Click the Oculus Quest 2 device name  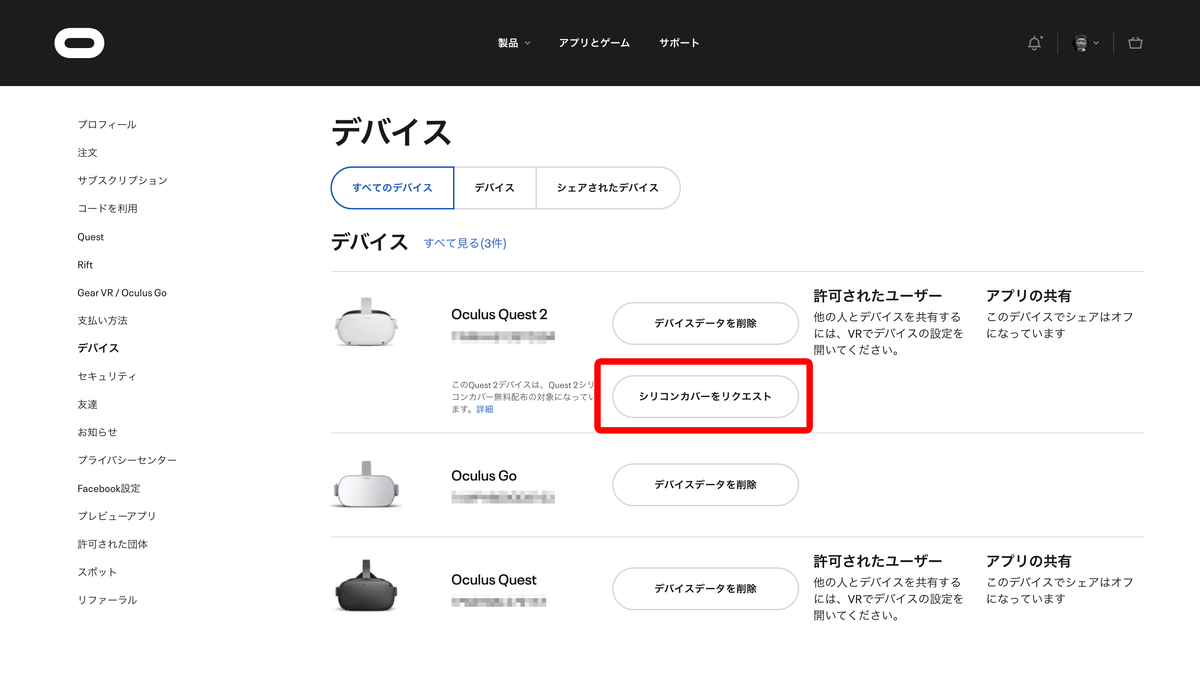coord(499,314)
